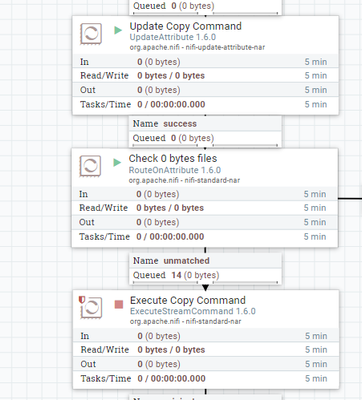Click the Update Copy Command processor icon

tap(91, 34)
